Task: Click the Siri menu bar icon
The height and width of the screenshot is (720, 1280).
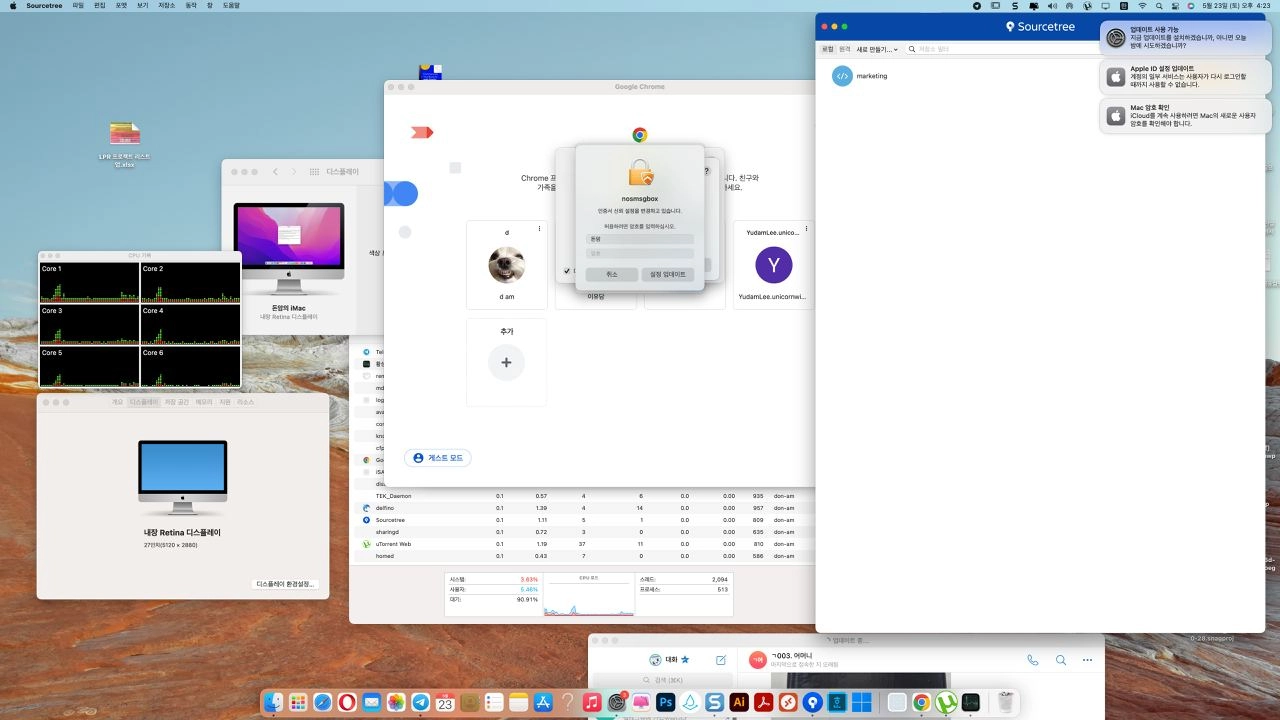Action: point(1191,6)
